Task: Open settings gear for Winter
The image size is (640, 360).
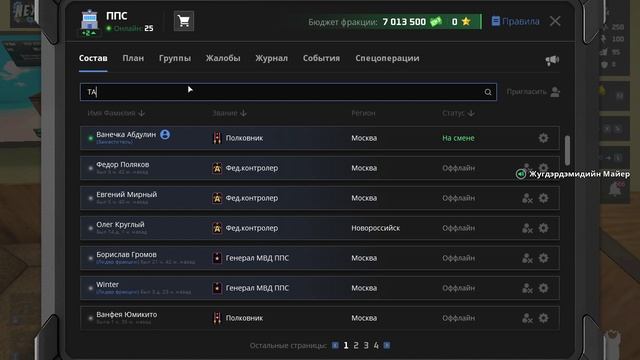Action: click(543, 288)
